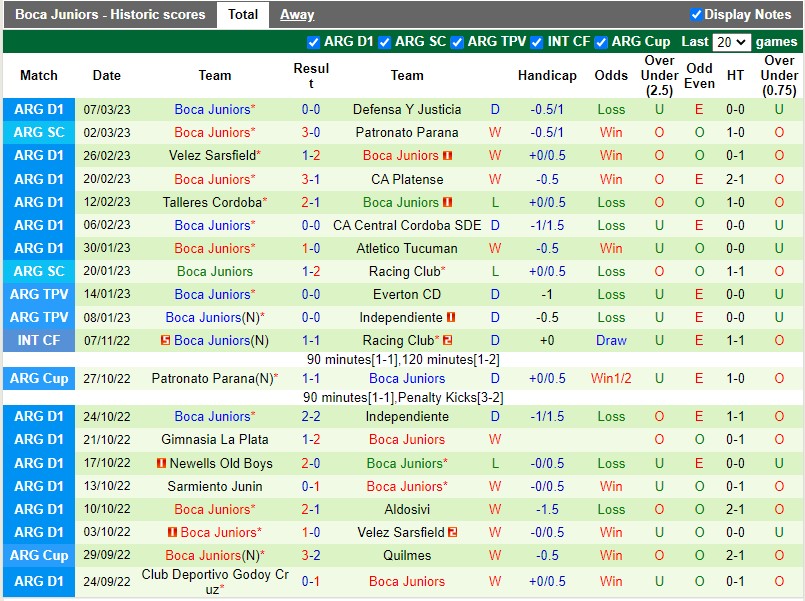The height and width of the screenshot is (601, 805).
Task: Uncheck the ARG Cup checkbox
Action: coord(601,42)
